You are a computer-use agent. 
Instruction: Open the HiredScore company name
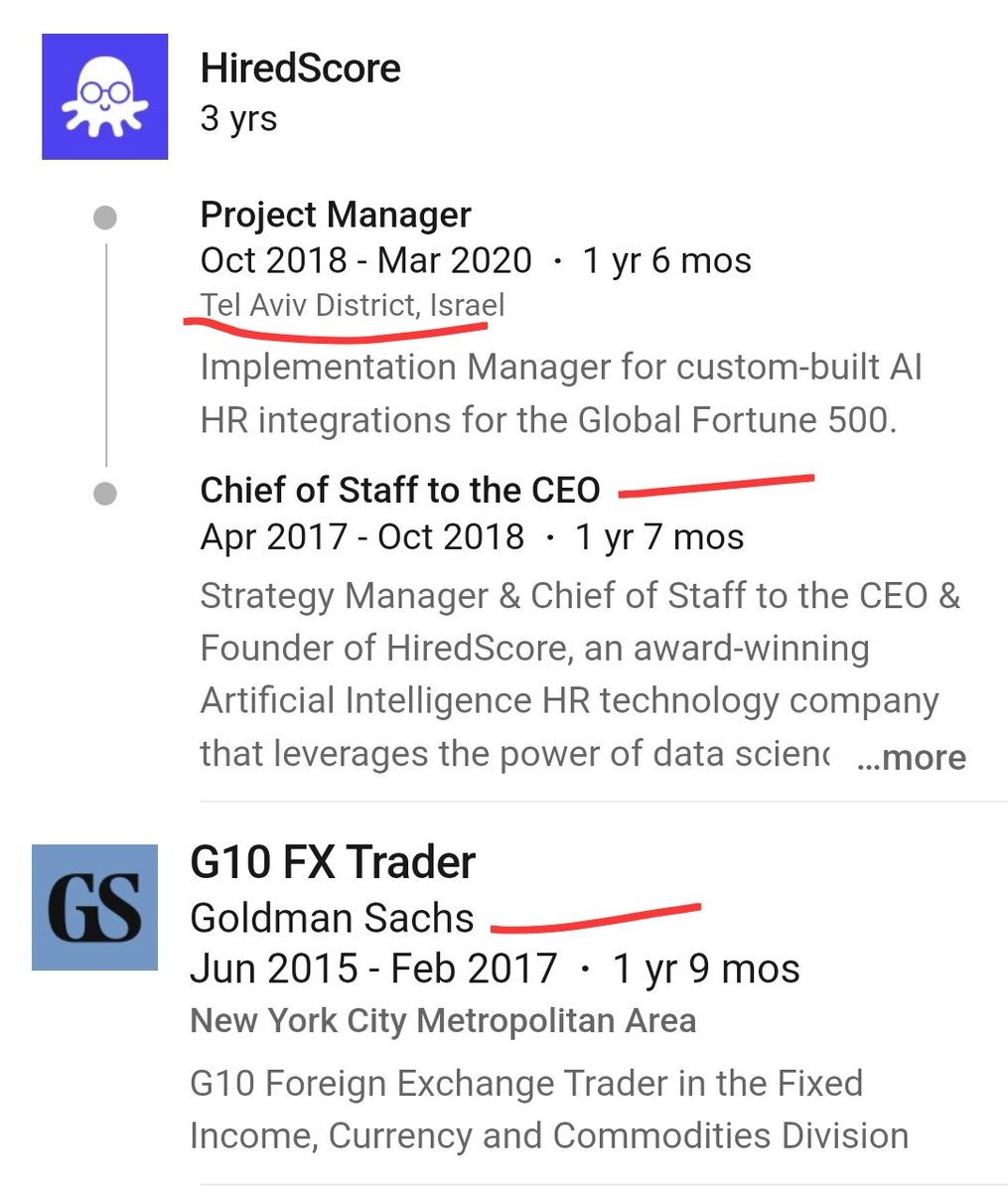tap(300, 69)
